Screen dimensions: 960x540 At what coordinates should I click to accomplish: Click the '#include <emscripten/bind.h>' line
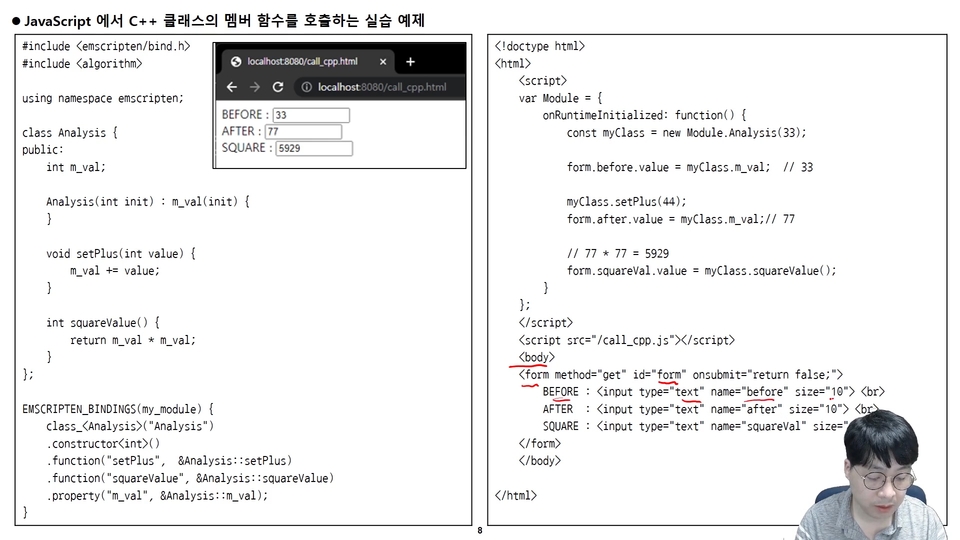pos(106,47)
